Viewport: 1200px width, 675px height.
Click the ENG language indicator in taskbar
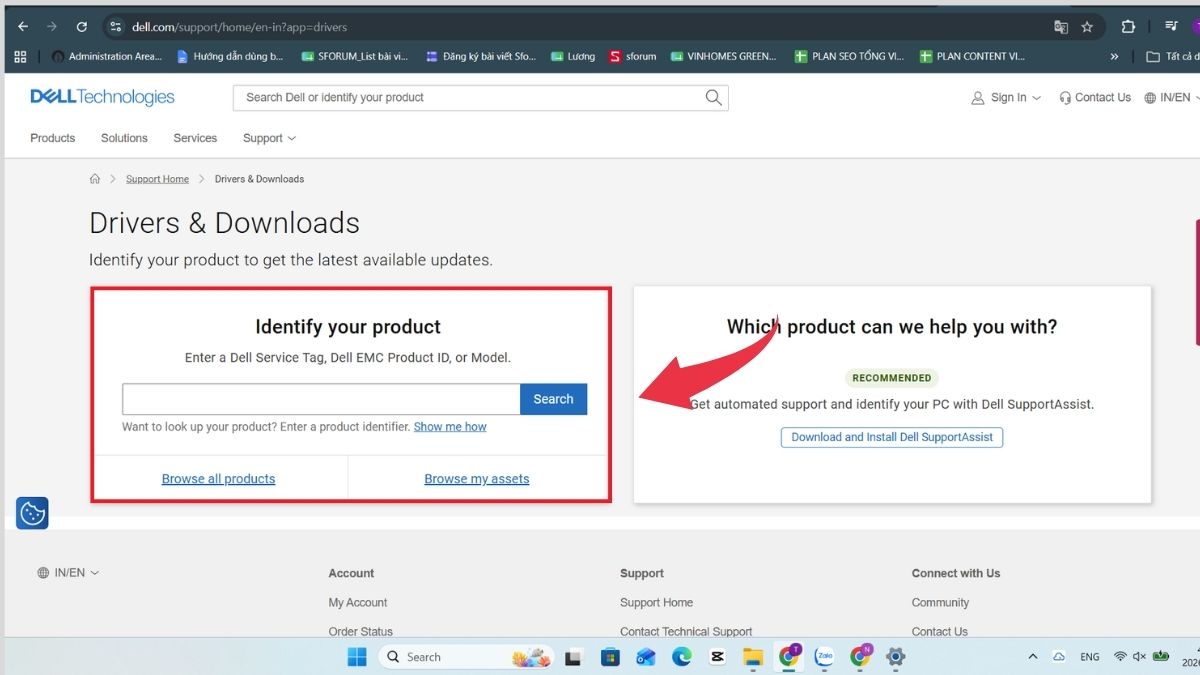coord(1090,657)
